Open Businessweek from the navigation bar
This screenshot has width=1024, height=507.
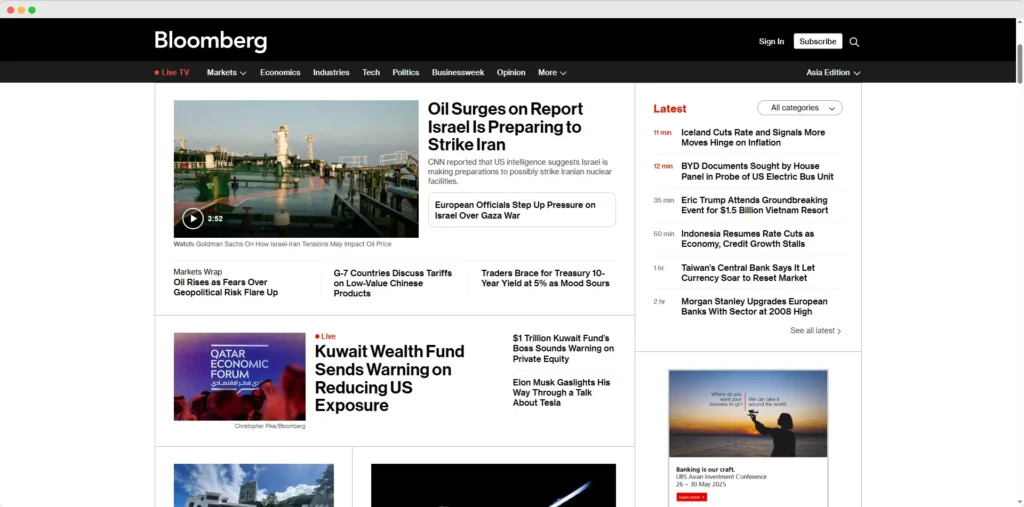458,73
